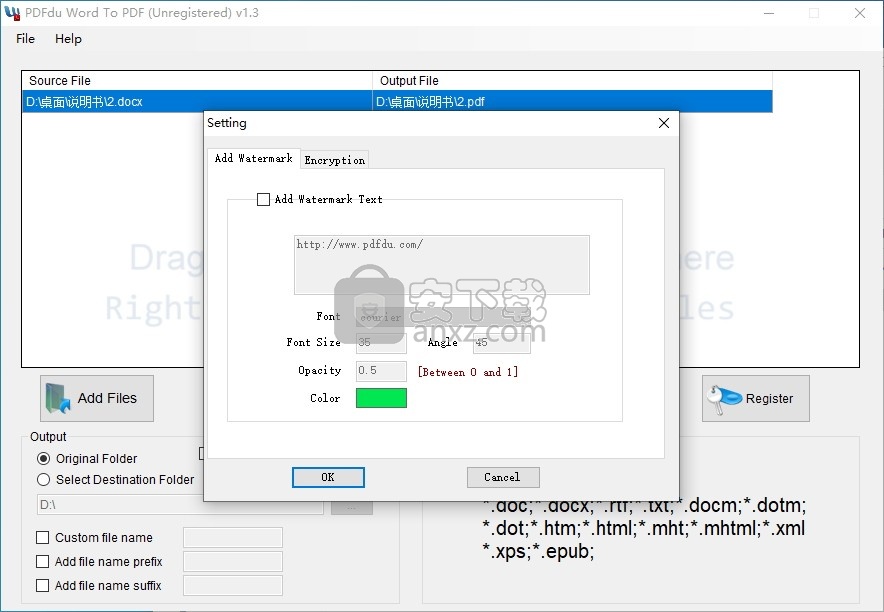This screenshot has height=612, width=884.
Task: Select the Add Watermark tab
Action: [253, 158]
